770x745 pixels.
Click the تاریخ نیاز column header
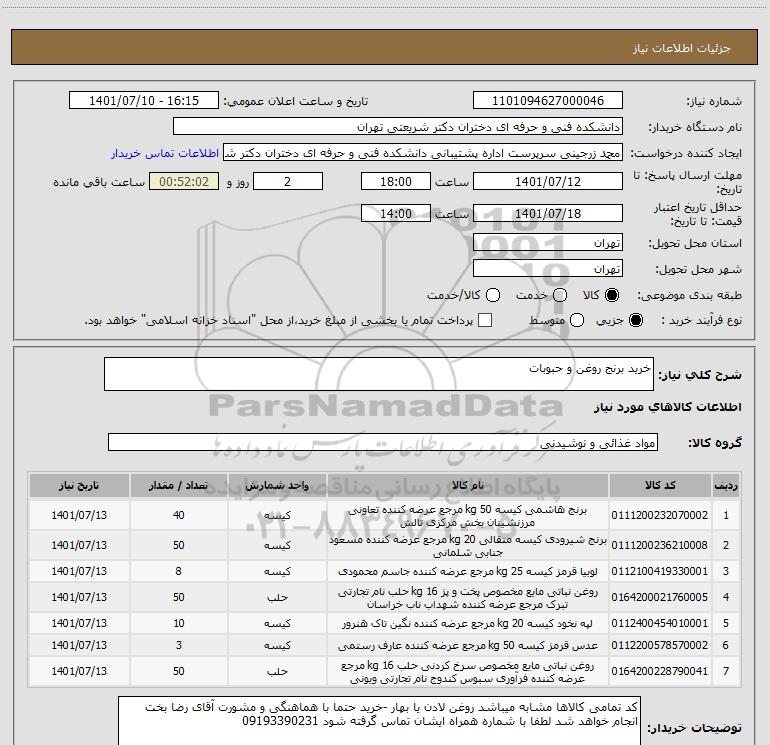(79, 485)
